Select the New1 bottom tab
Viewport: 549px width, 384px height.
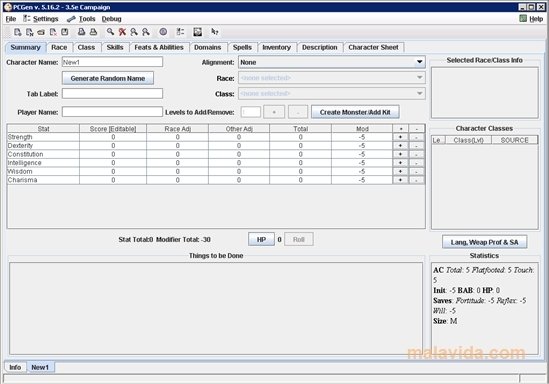click(x=40, y=367)
